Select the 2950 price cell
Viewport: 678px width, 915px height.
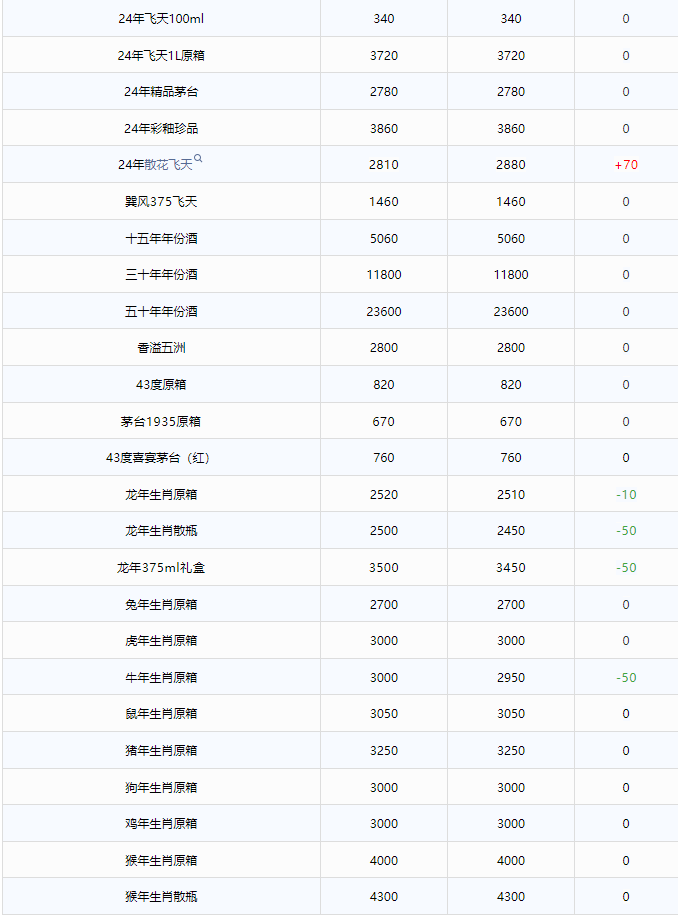click(511, 677)
